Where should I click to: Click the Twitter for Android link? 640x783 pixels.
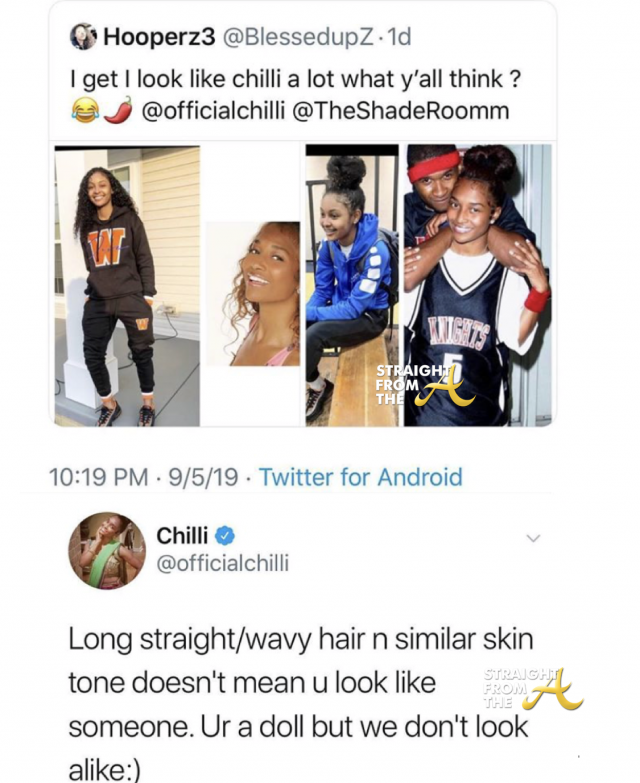coord(361,477)
